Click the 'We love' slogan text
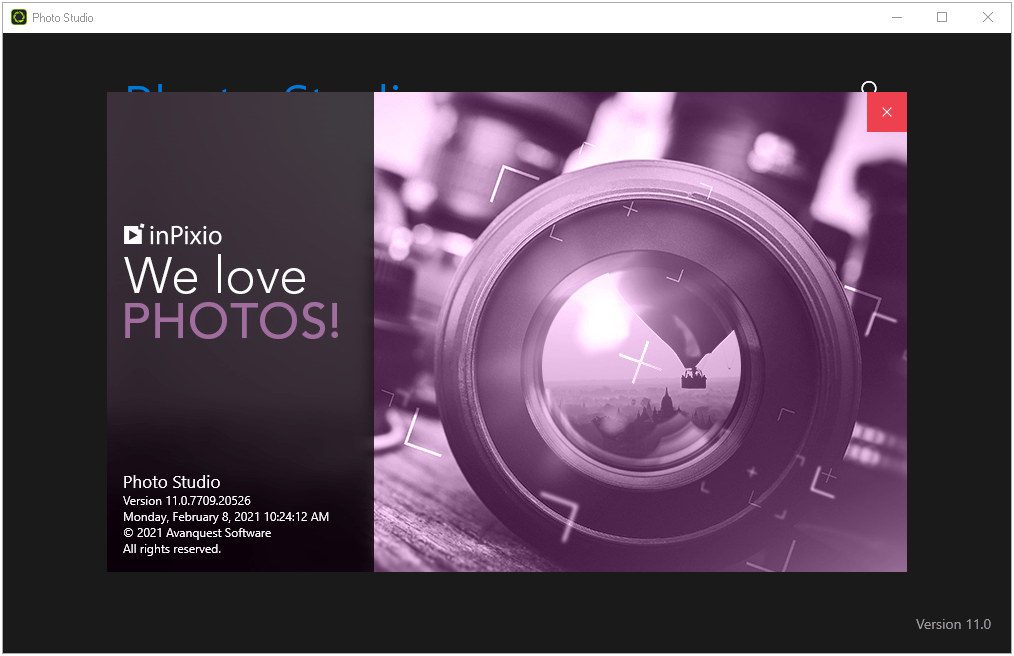Viewport: 1014px width, 656px height. (215, 275)
